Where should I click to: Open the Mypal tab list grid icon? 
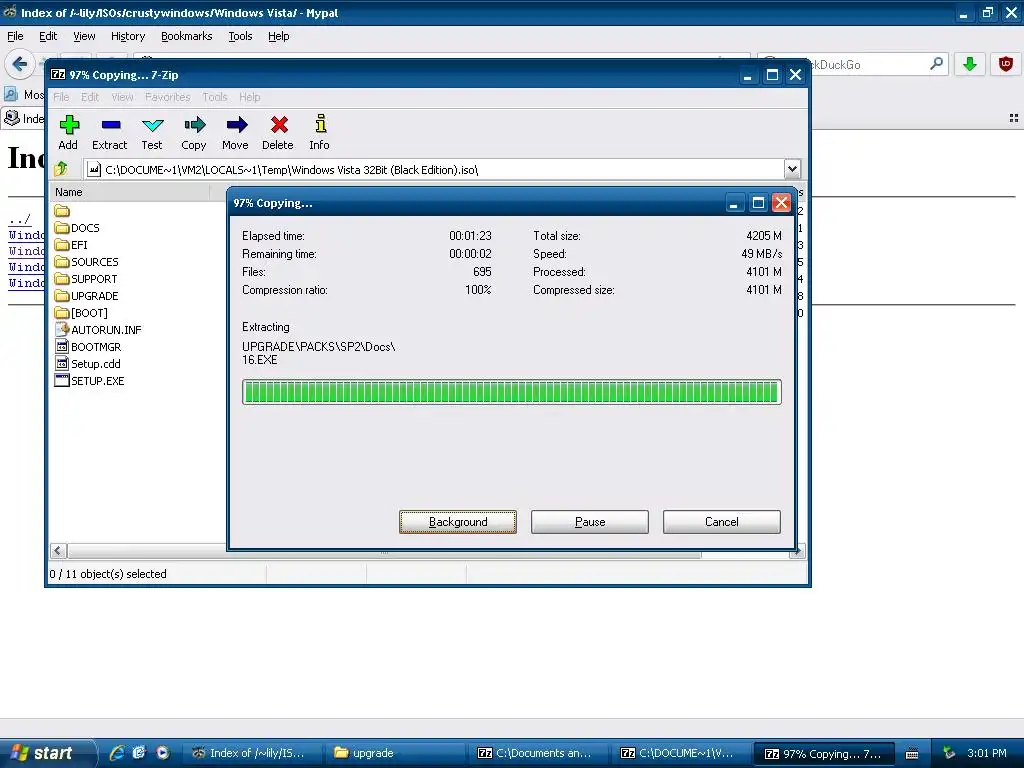coord(1014,118)
